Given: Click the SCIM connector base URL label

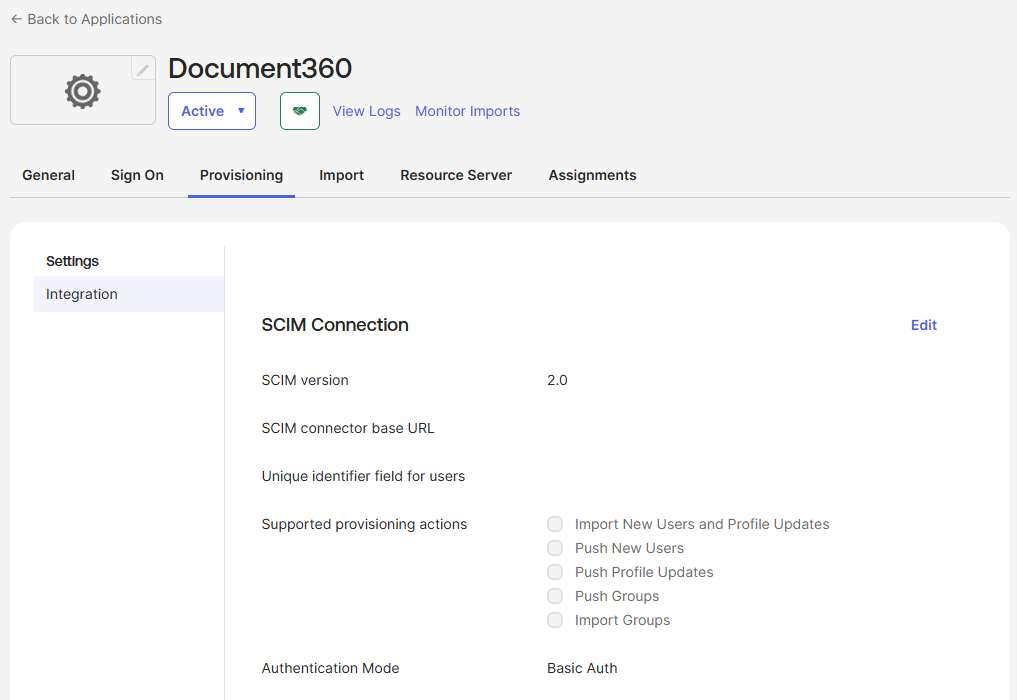Looking at the screenshot, I should pos(348,428).
